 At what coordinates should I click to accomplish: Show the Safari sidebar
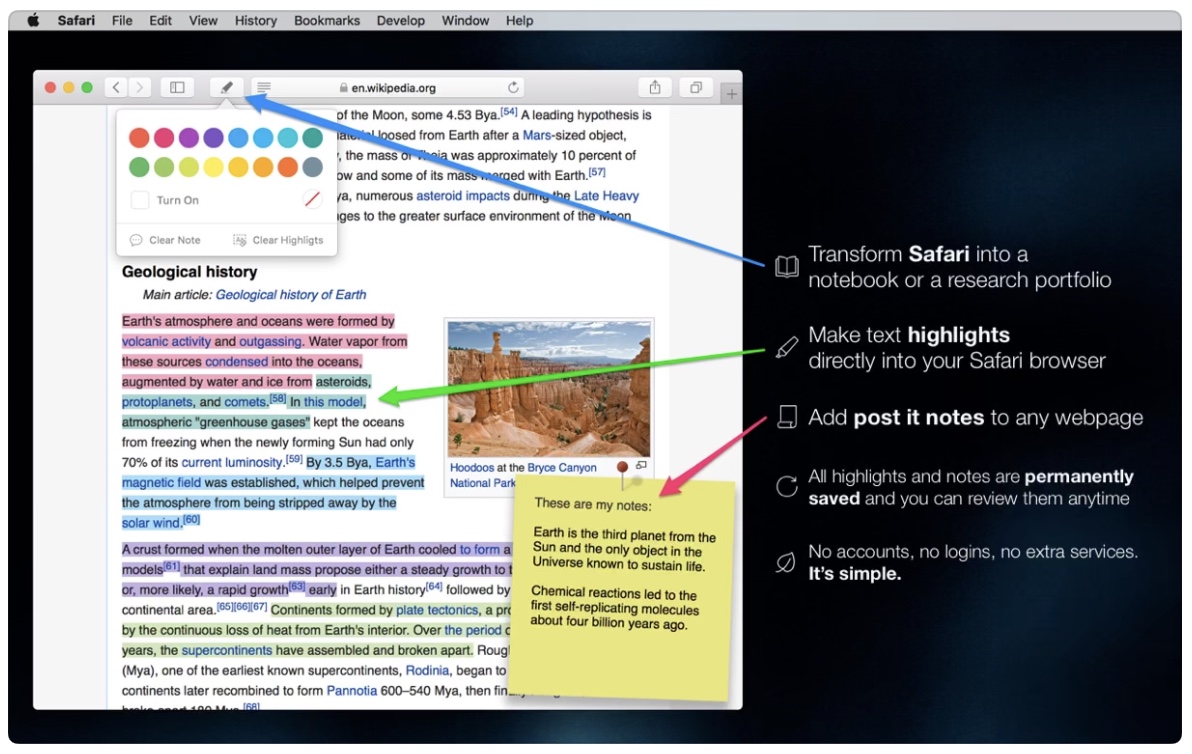[177, 87]
